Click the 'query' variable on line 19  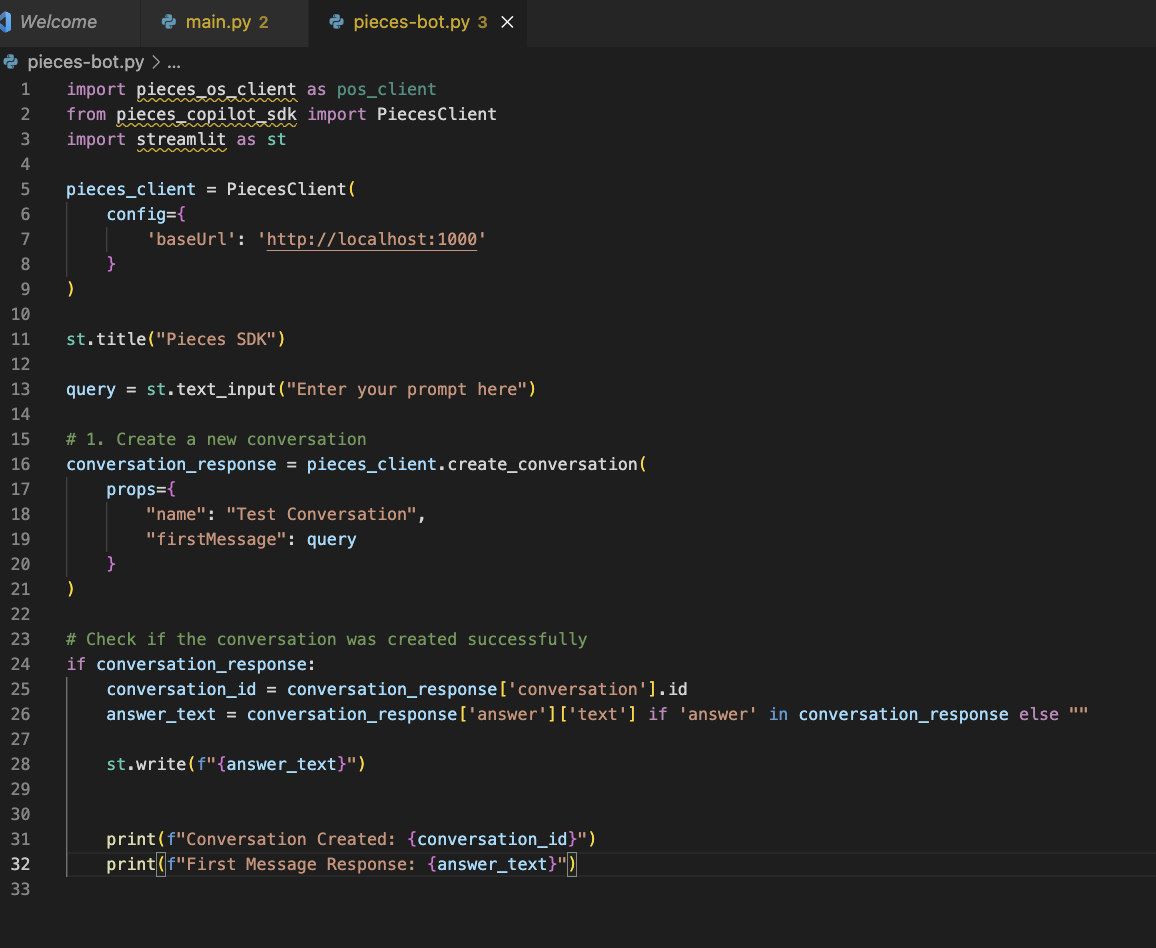332,540
